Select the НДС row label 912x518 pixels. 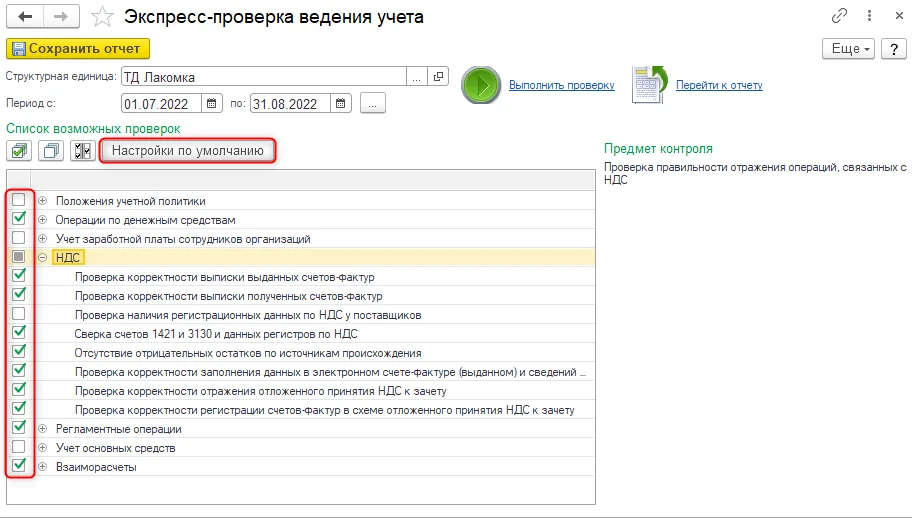pos(68,258)
